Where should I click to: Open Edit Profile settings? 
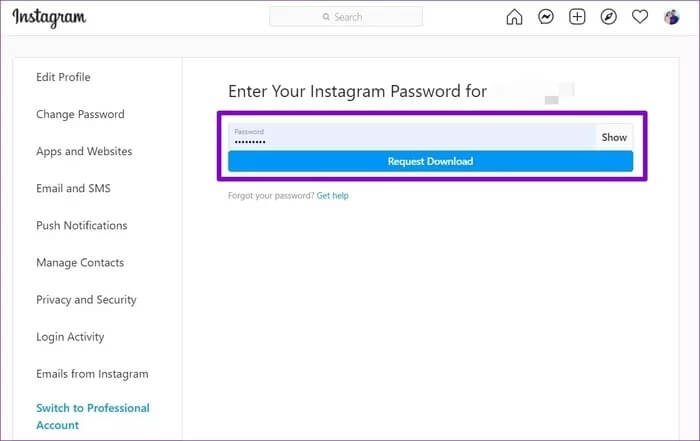click(63, 77)
